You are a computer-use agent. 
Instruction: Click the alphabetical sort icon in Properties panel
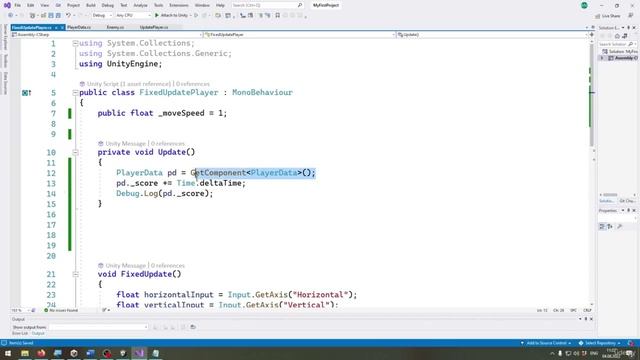610,227
